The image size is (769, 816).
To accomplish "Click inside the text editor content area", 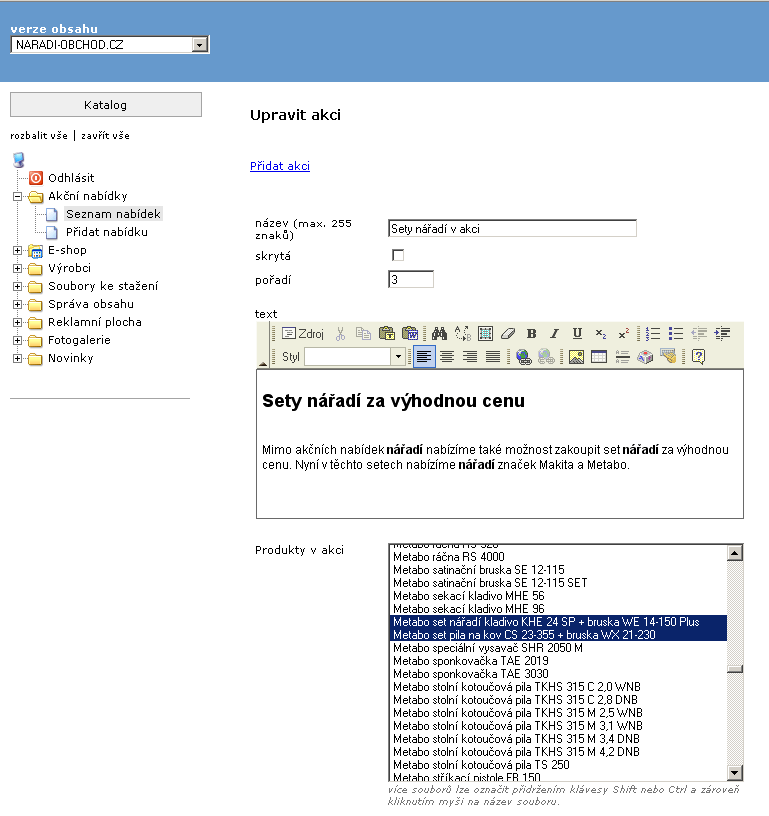I will click(x=499, y=444).
